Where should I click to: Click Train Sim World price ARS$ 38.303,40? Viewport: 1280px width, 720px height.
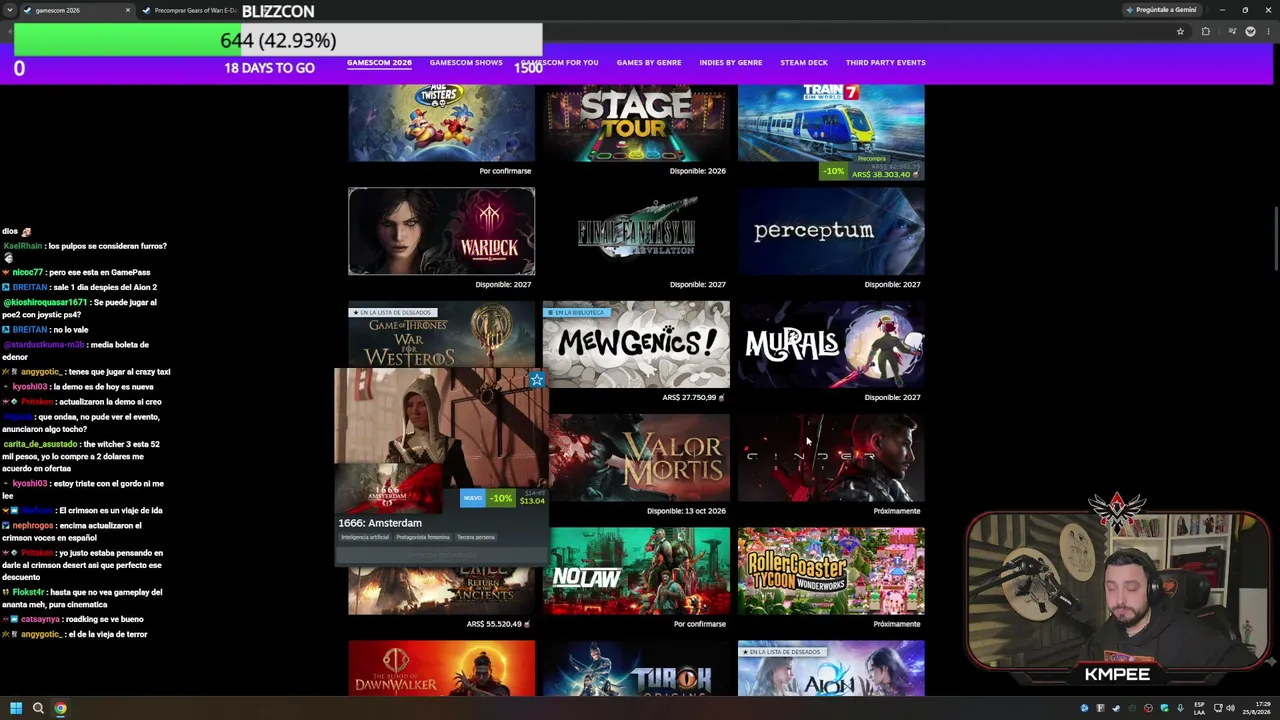coord(881,174)
